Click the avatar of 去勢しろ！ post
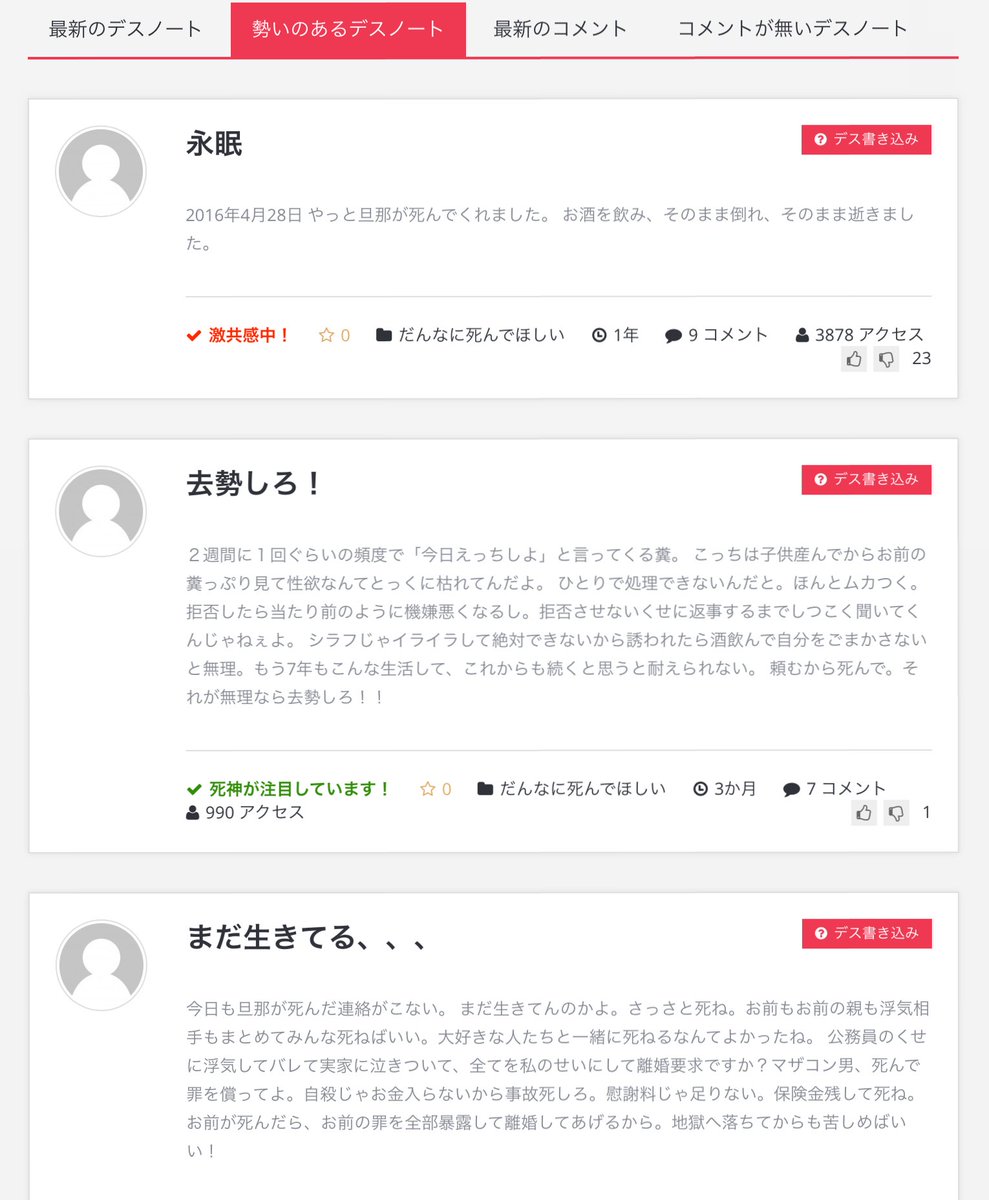The width and height of the screenshot is (989, 1200). click(101, 511)
